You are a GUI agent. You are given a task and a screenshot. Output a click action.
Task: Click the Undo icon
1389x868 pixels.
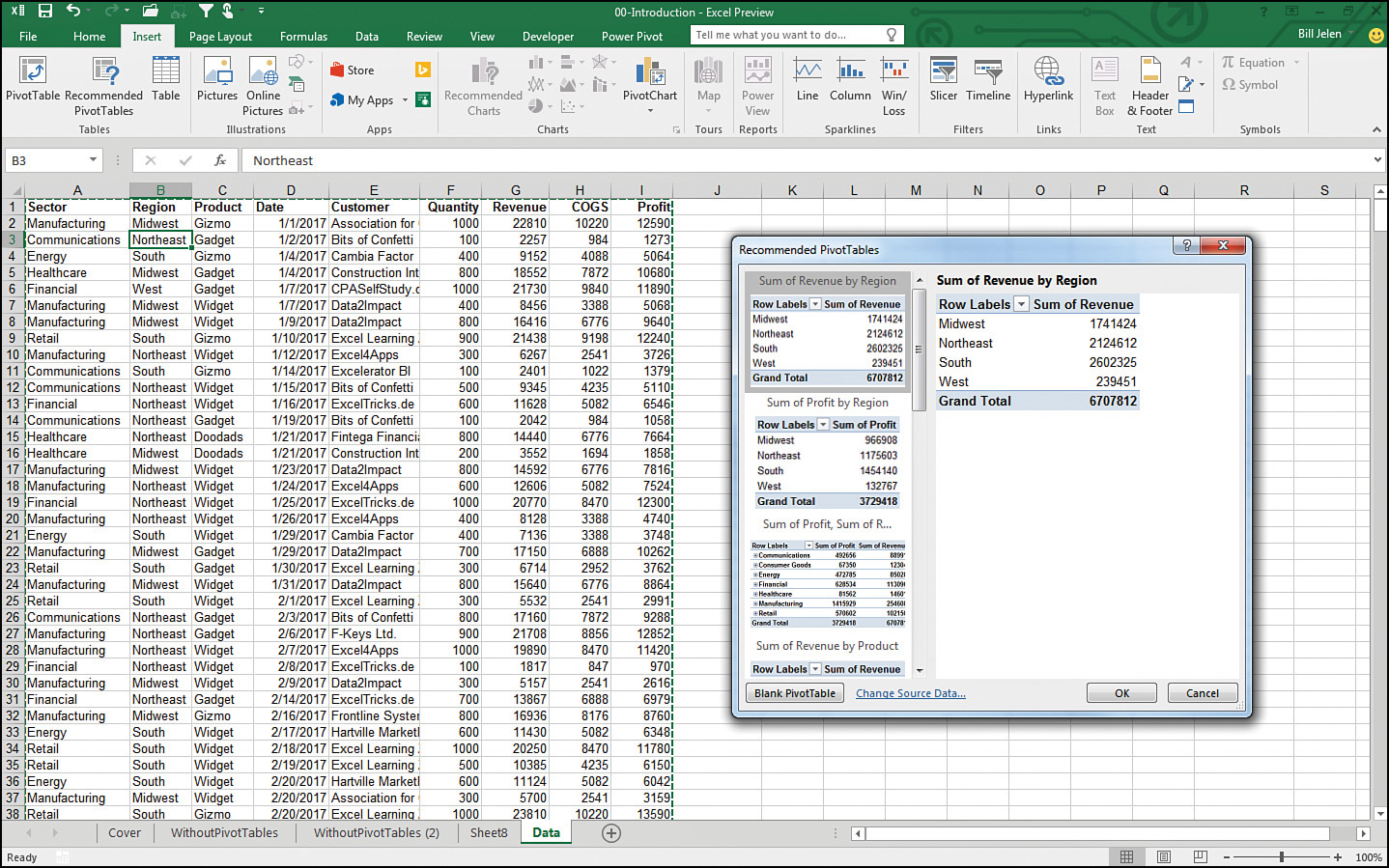click(x=74, y=12)
